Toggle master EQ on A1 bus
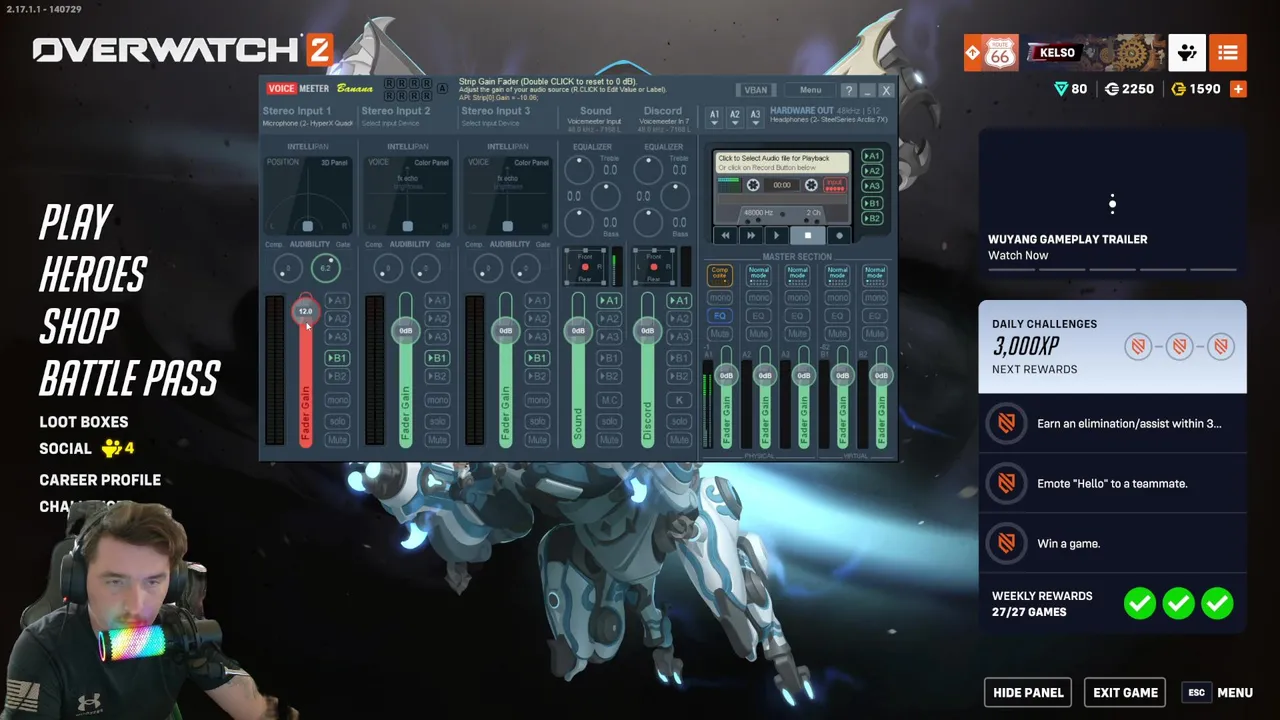1280x720 pixels. pyautogui.click(x=720, y=316)
